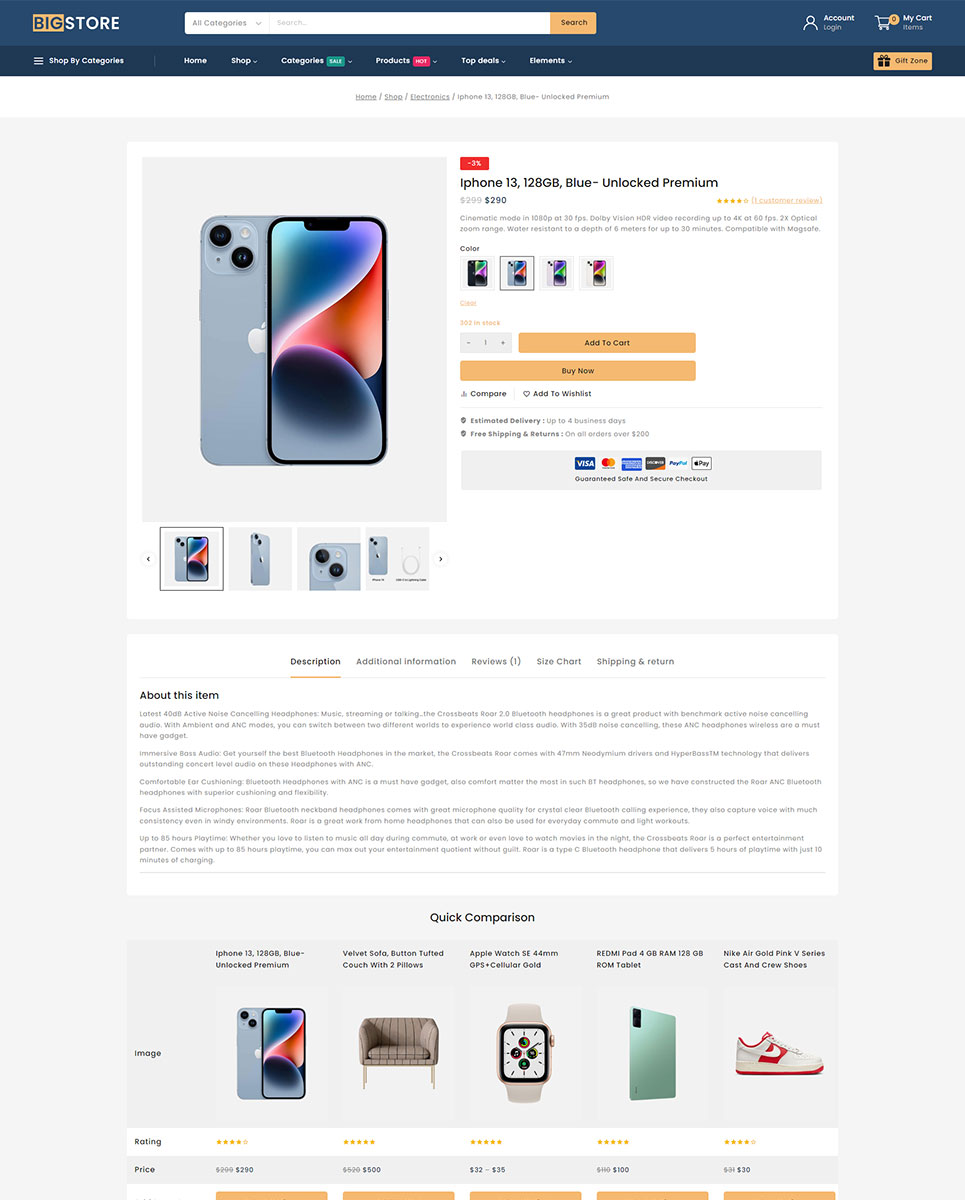
Task: Click the Add To Cart button
Action: point(607,343)
